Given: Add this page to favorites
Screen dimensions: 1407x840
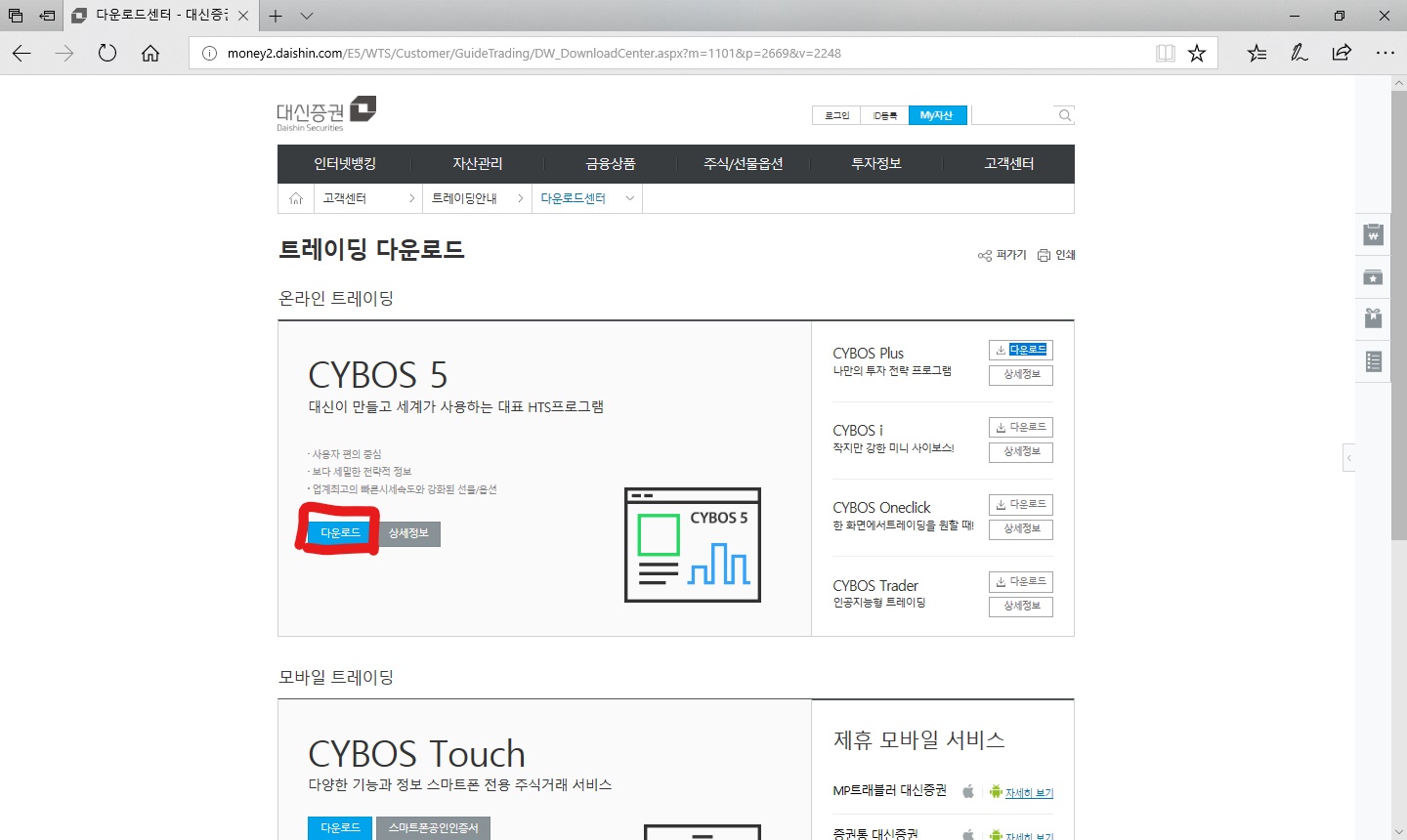Looking at the screenshot, I should pyautogui.click(x=1197, y=53).
